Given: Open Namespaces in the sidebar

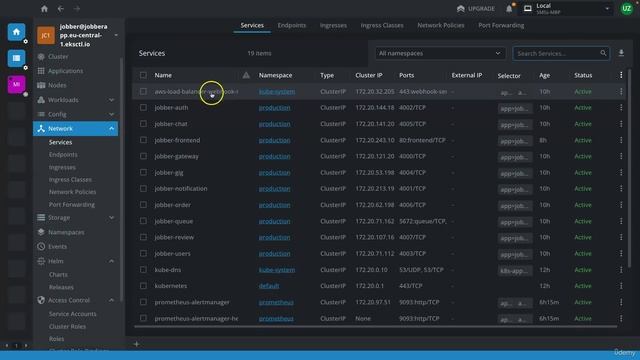Looking at the screenshot, I should pos(66,232).
